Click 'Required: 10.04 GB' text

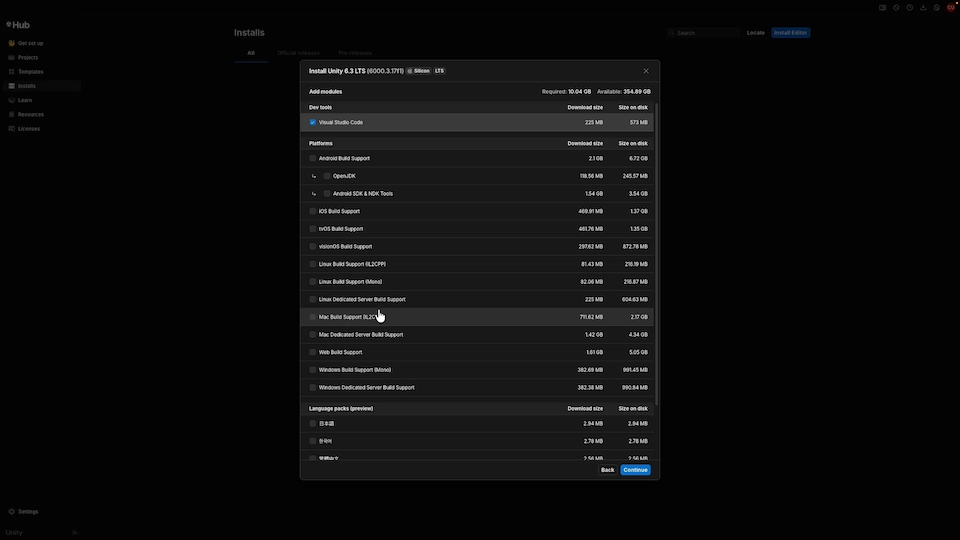(x=566, y=92)
